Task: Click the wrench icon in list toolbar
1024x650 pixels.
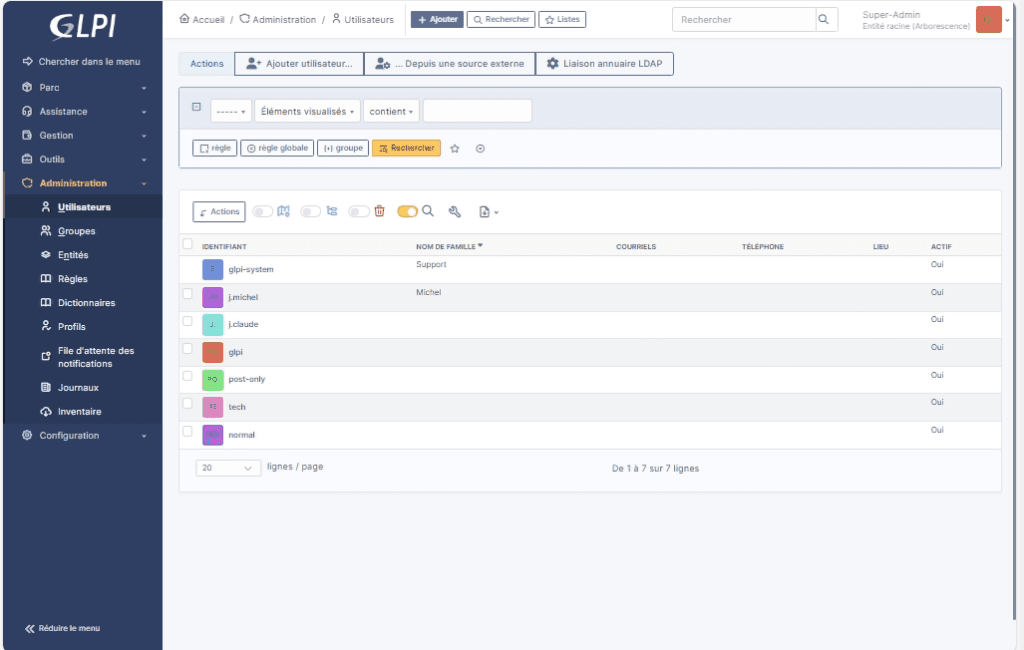Action: pyautogui.click(x=454, y=211)
